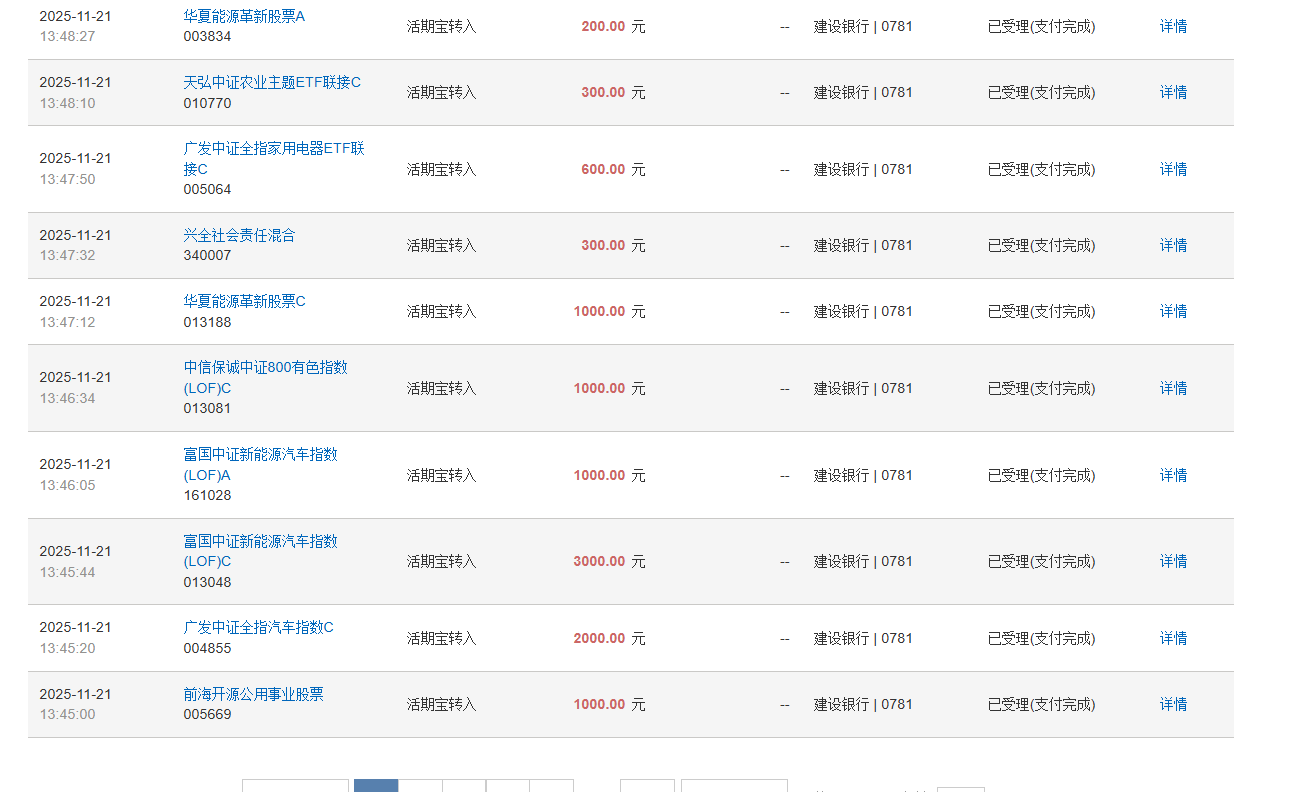The height and width of the screenshot is (792, 1299).
Task: View 详情 for the 010770 transaction
Action: pyautogui.click(x=1173, y=92)
